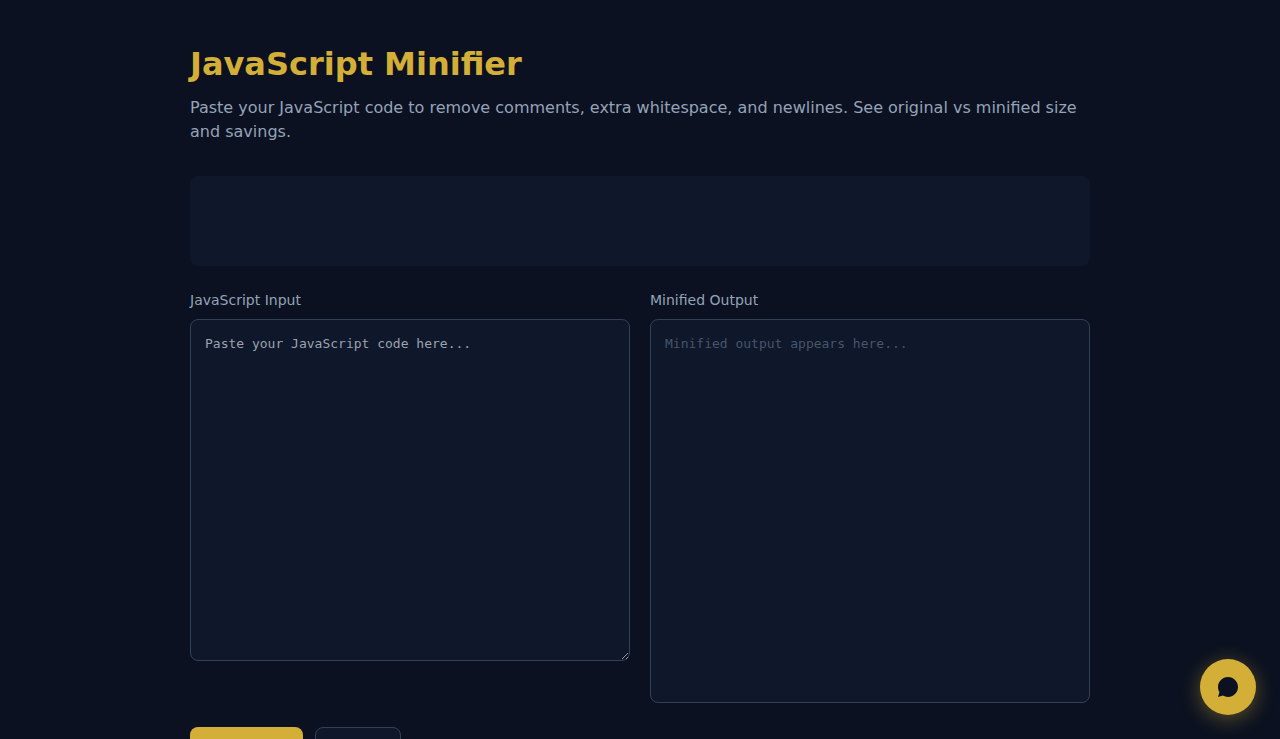
Task: Click the "JavaScript Input" label
Action: pyautogui.click(x=245, y=300)
